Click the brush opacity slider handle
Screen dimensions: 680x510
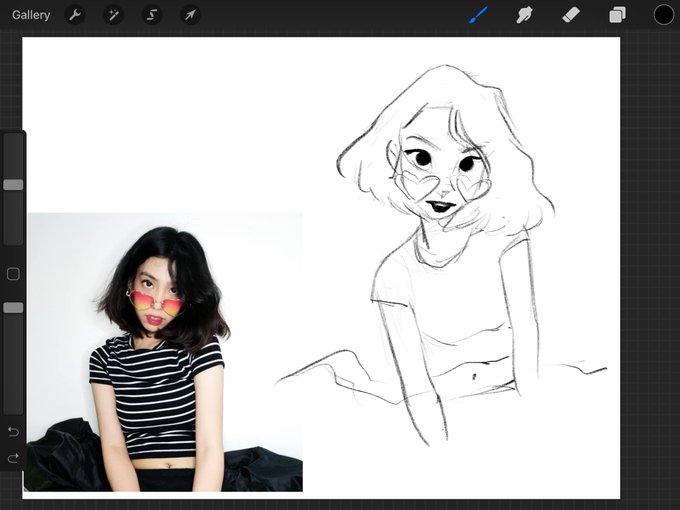(13, 308)
